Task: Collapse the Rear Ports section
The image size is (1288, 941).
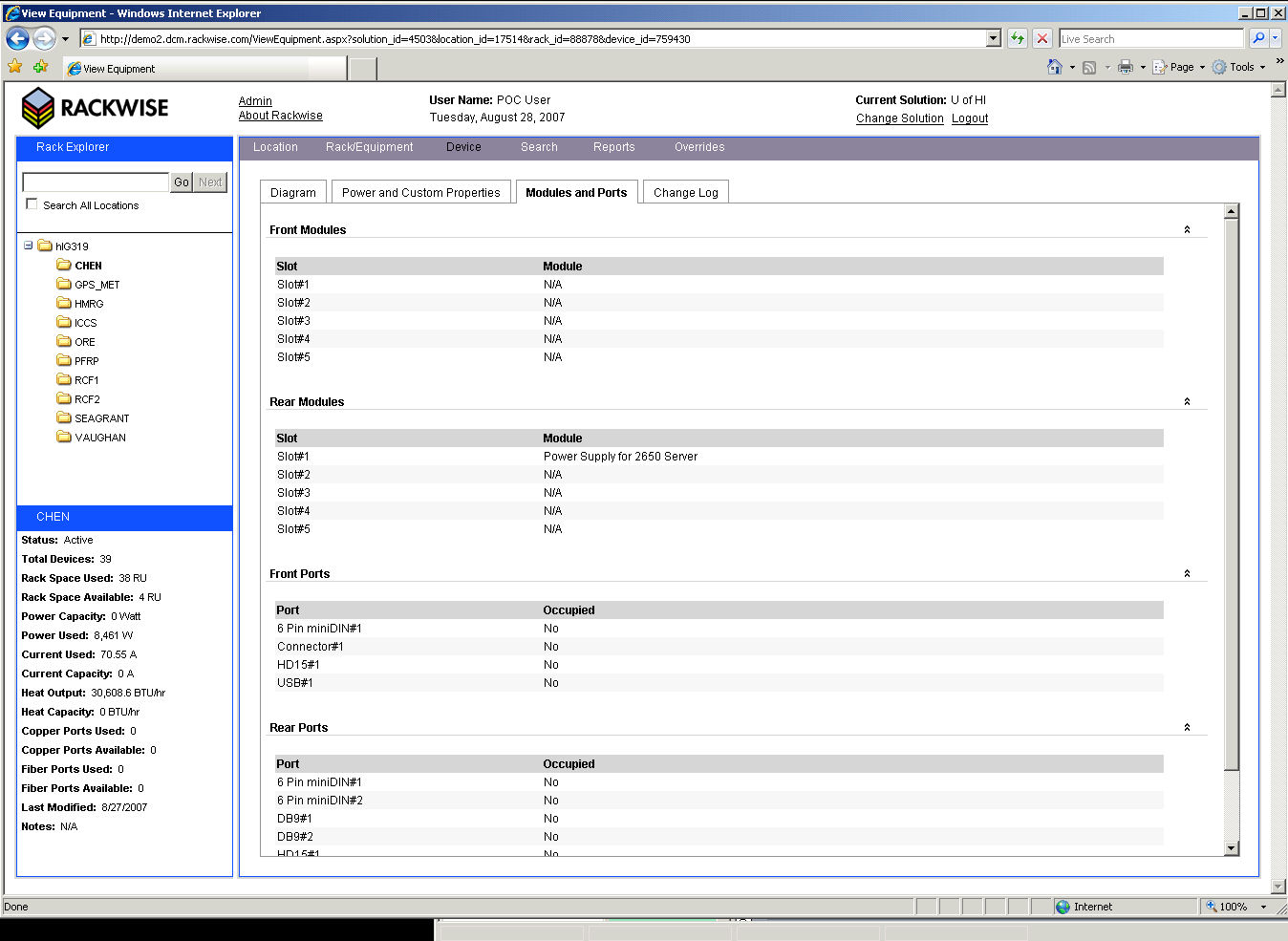Action: (1187, 728)
